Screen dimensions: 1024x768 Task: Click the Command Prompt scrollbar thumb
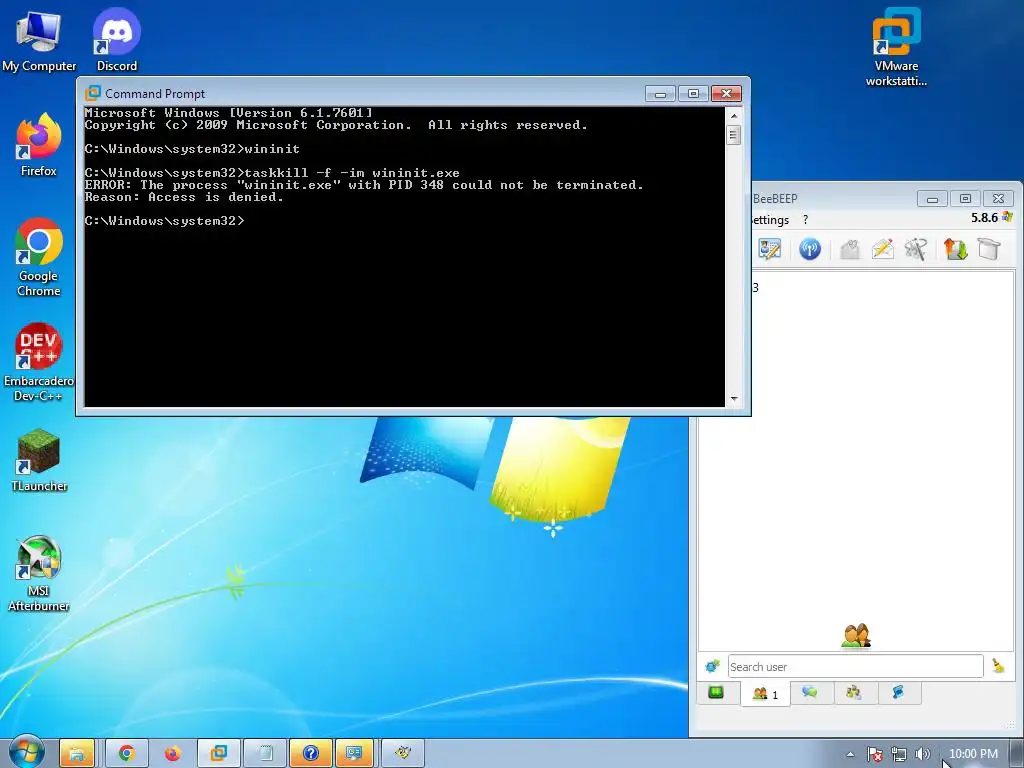[733, 135]
